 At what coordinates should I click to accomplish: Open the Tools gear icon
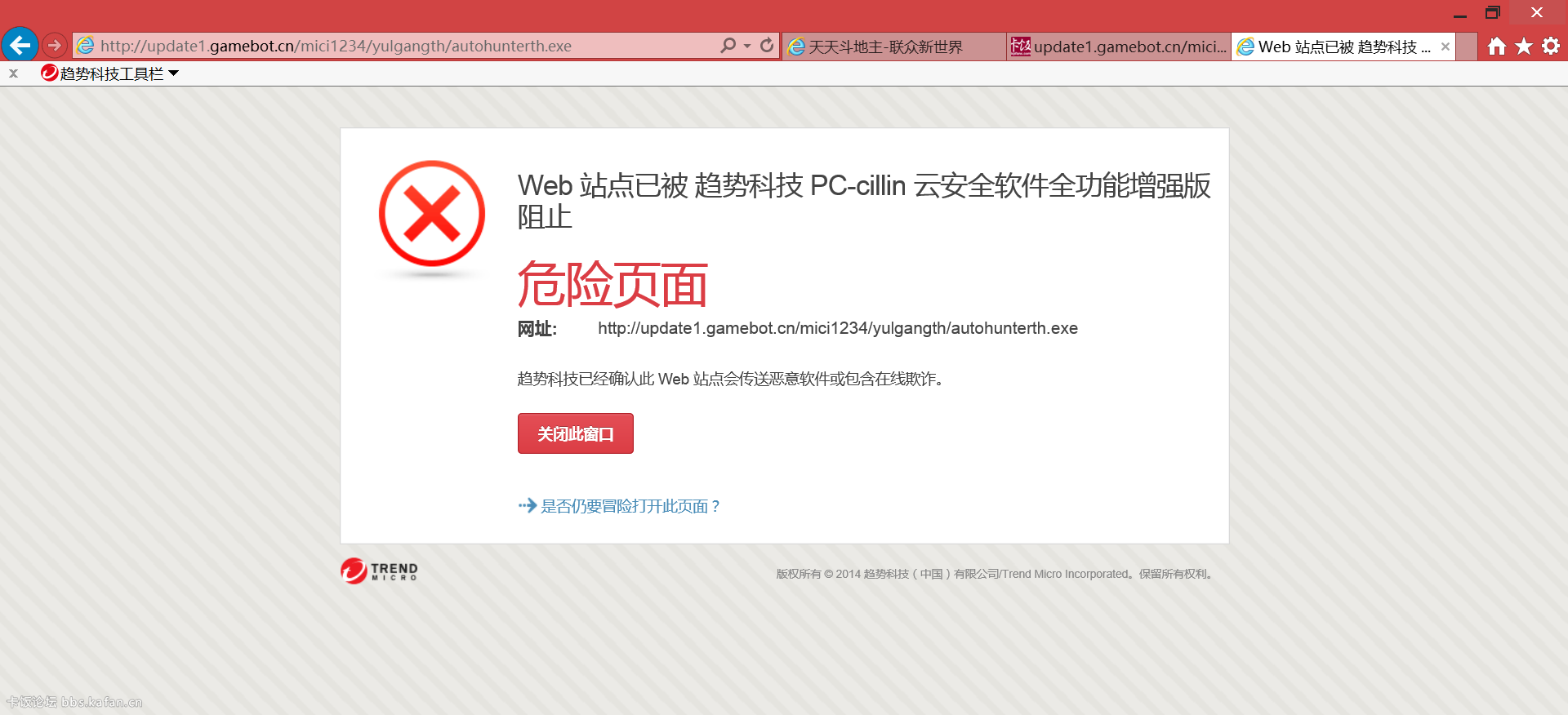tap(1551, 47)
